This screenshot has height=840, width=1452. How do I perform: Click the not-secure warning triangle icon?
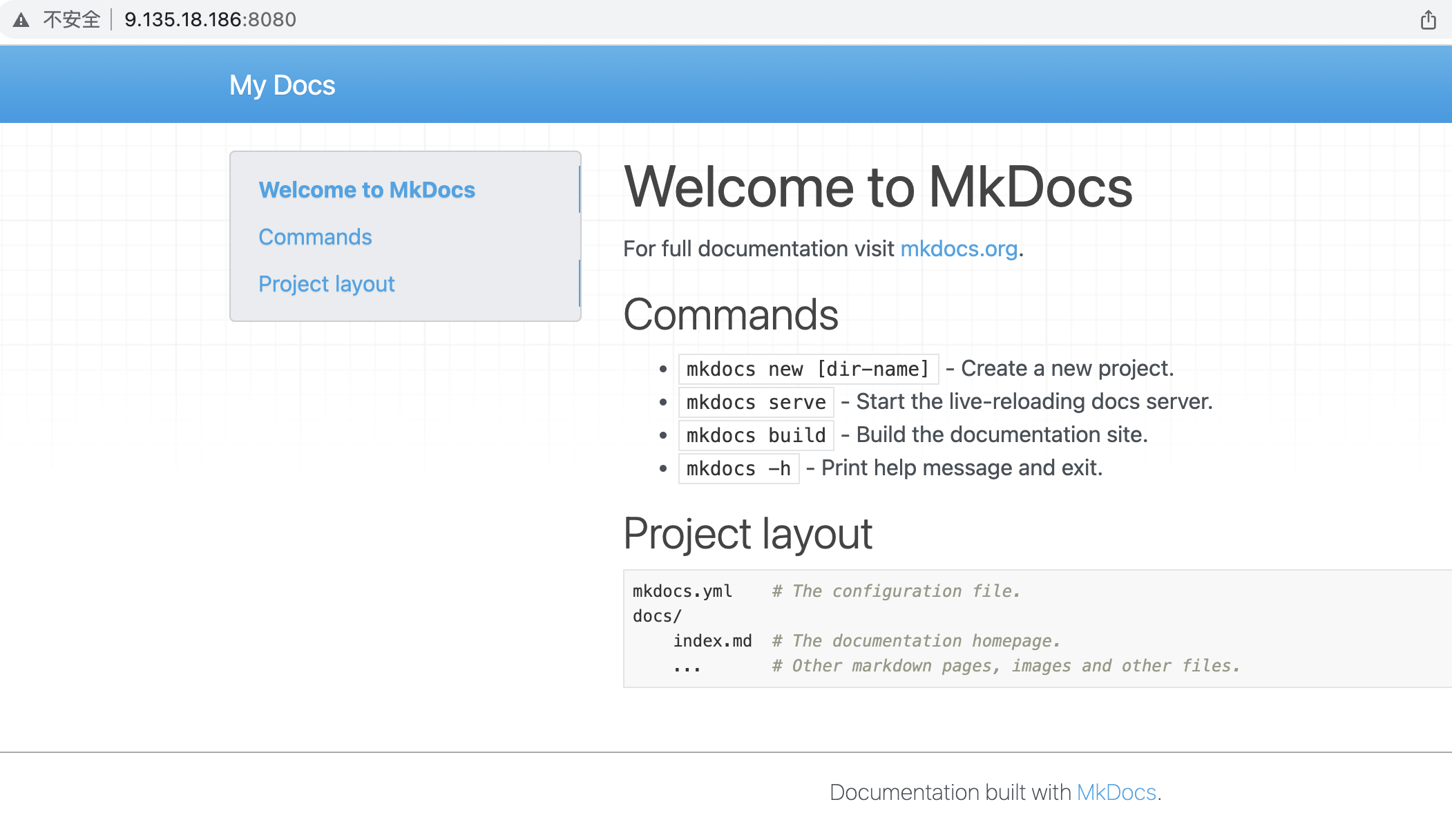click(21, 20)
